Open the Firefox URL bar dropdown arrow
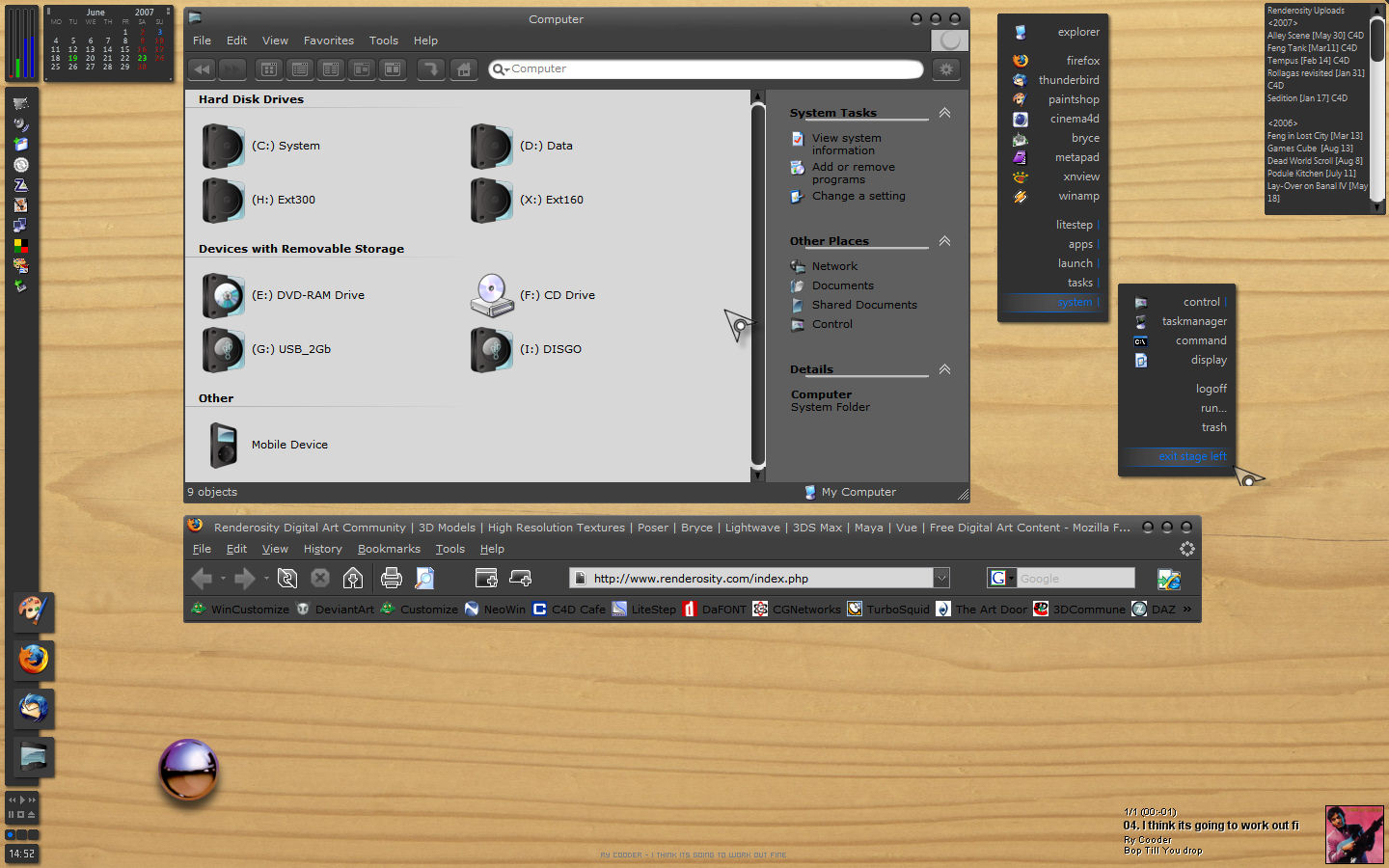1389x868 pixels. (x=941, y=578)
